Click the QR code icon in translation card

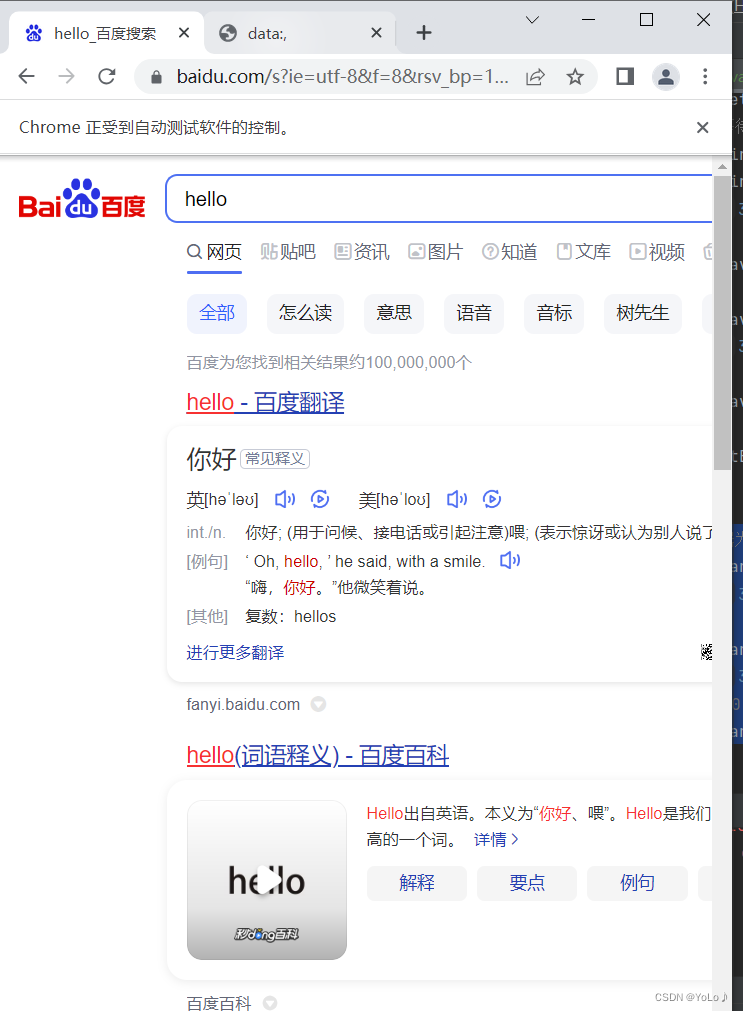[x=706, y=652]
